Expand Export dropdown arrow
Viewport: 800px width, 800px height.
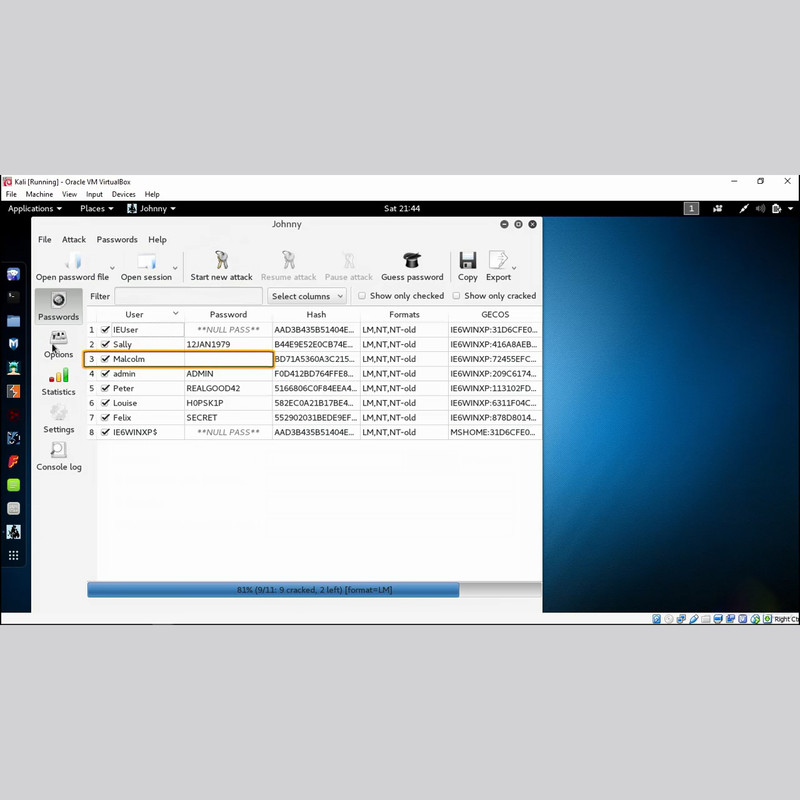pos(514,268)
